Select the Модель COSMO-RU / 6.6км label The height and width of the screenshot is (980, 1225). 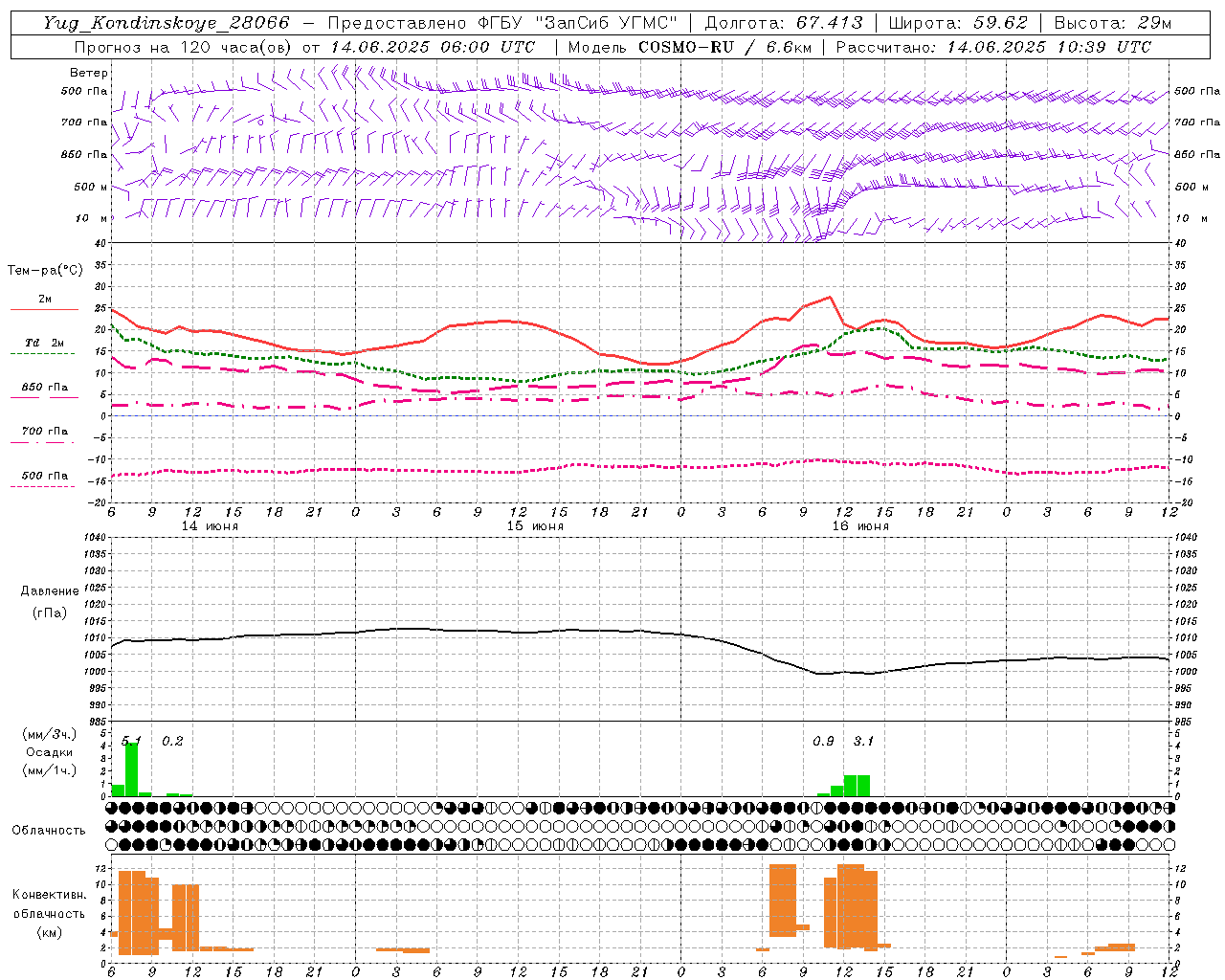[x=690, y=47]
